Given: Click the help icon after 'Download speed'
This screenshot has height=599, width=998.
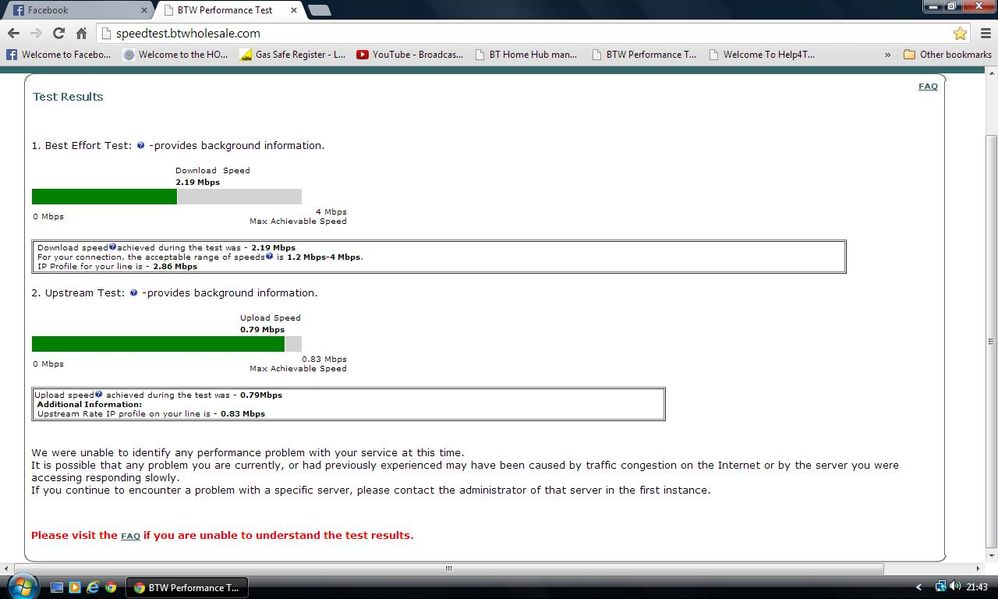Looking at the screenshot, I should pyautogui.click(x=113, y=247).
